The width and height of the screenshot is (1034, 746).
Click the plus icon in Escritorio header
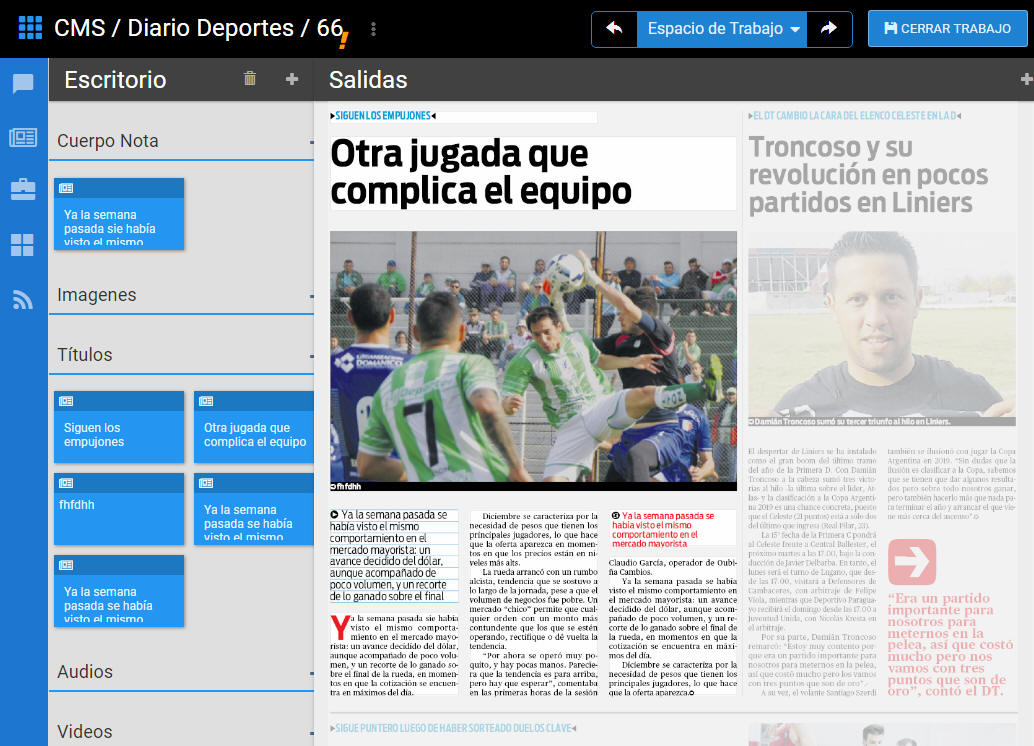pyautogui.click(x=291, y=79)
